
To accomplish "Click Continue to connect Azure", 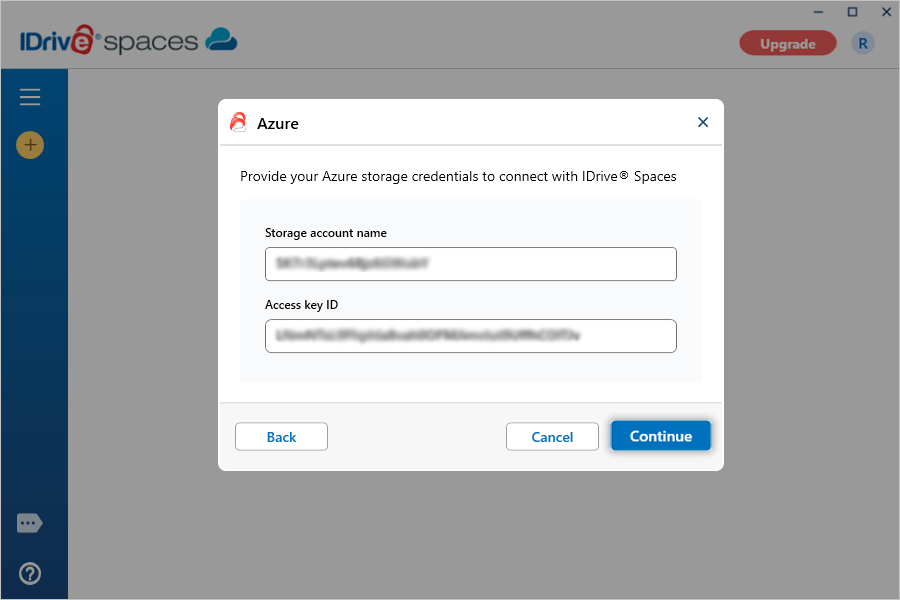I will [661, 436].
